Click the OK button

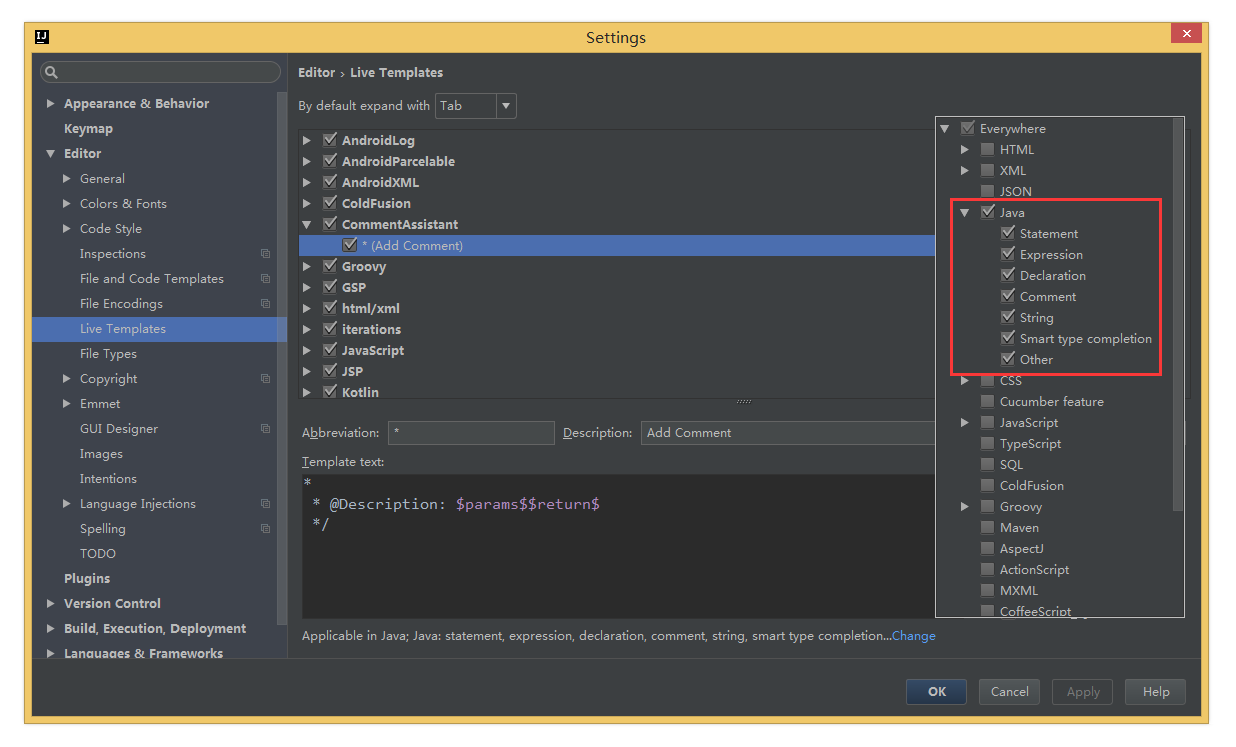click(x=937, y=692)
